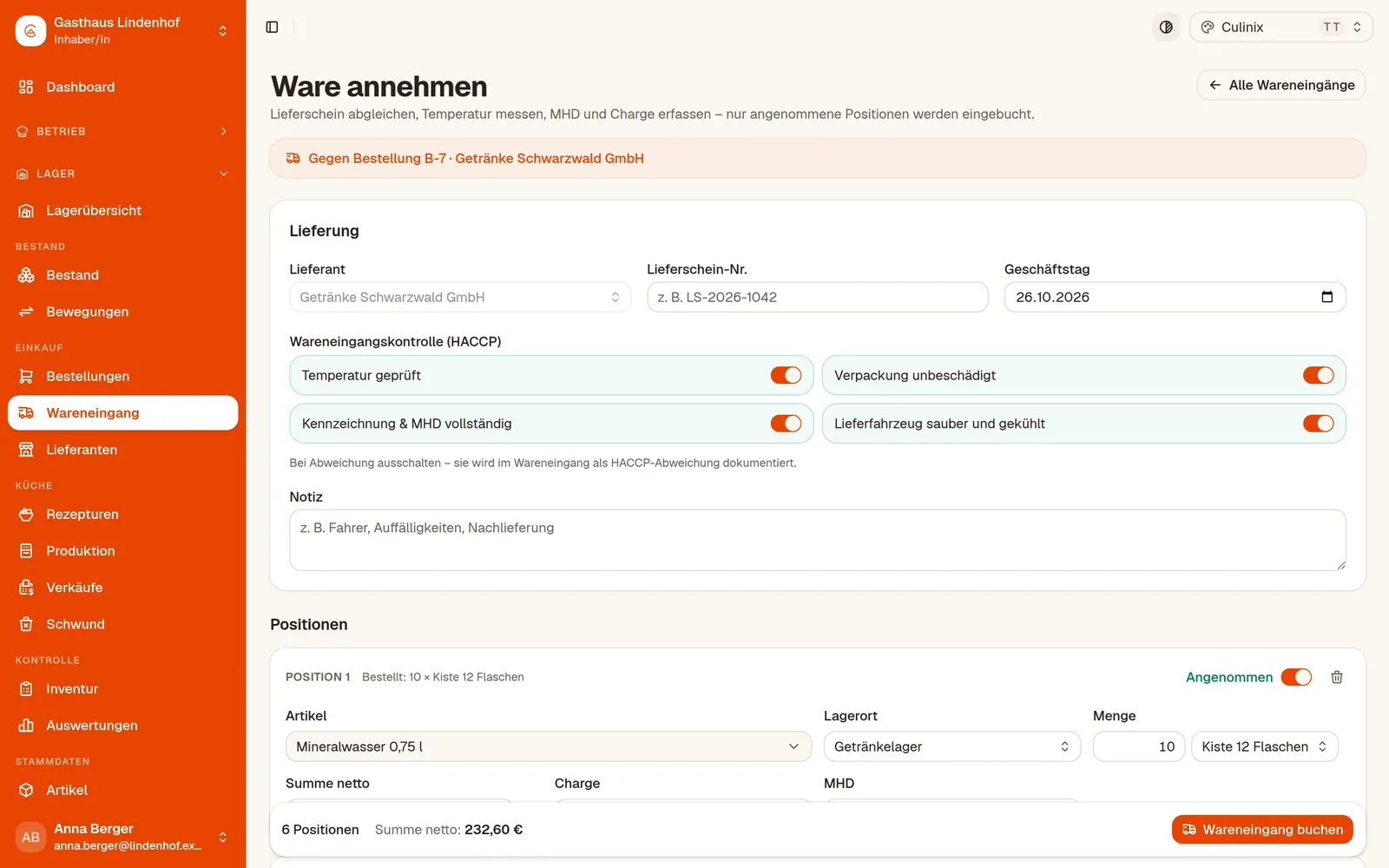Open the Anna Berger user menu
The image size is (1389, 868).
point(122,837)
